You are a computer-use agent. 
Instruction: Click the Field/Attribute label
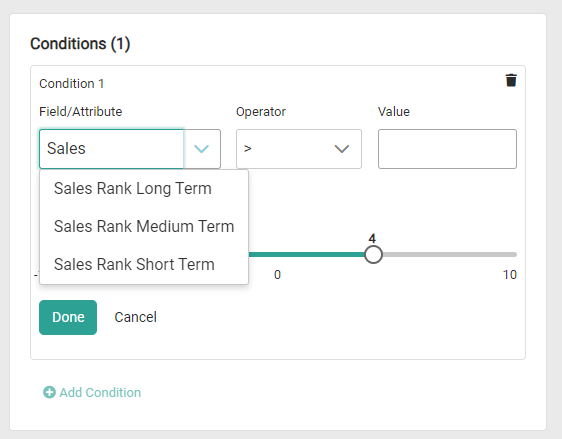pyautogui.click(x=81, y=112)
